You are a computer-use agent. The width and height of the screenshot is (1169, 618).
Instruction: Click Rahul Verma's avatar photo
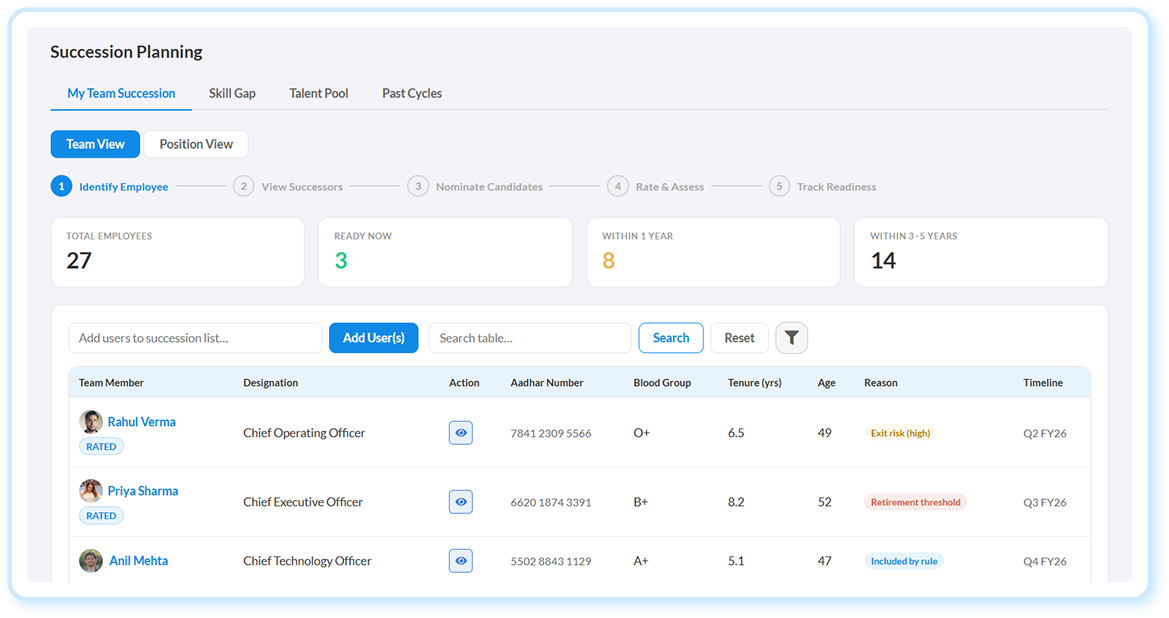pos(91,422)
